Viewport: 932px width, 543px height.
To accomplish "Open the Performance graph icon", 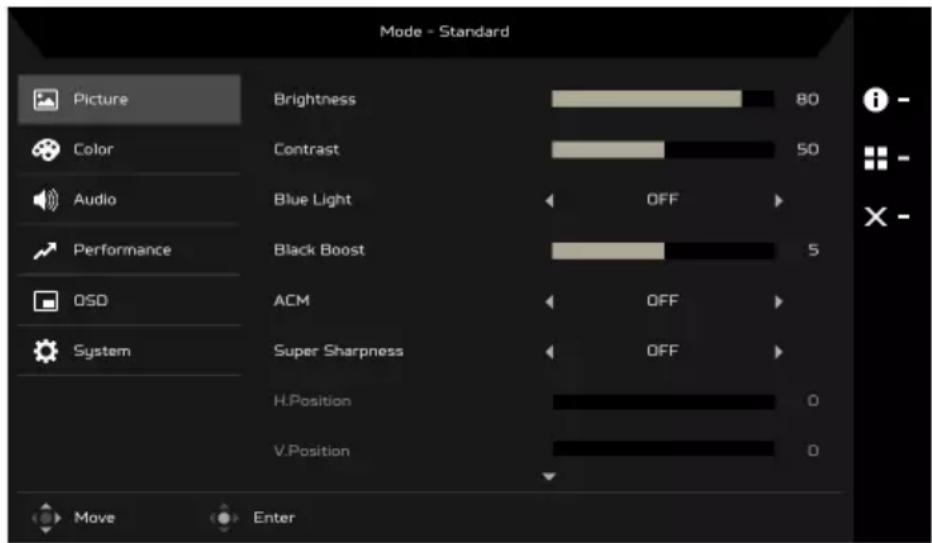I will tap(45, 251).
